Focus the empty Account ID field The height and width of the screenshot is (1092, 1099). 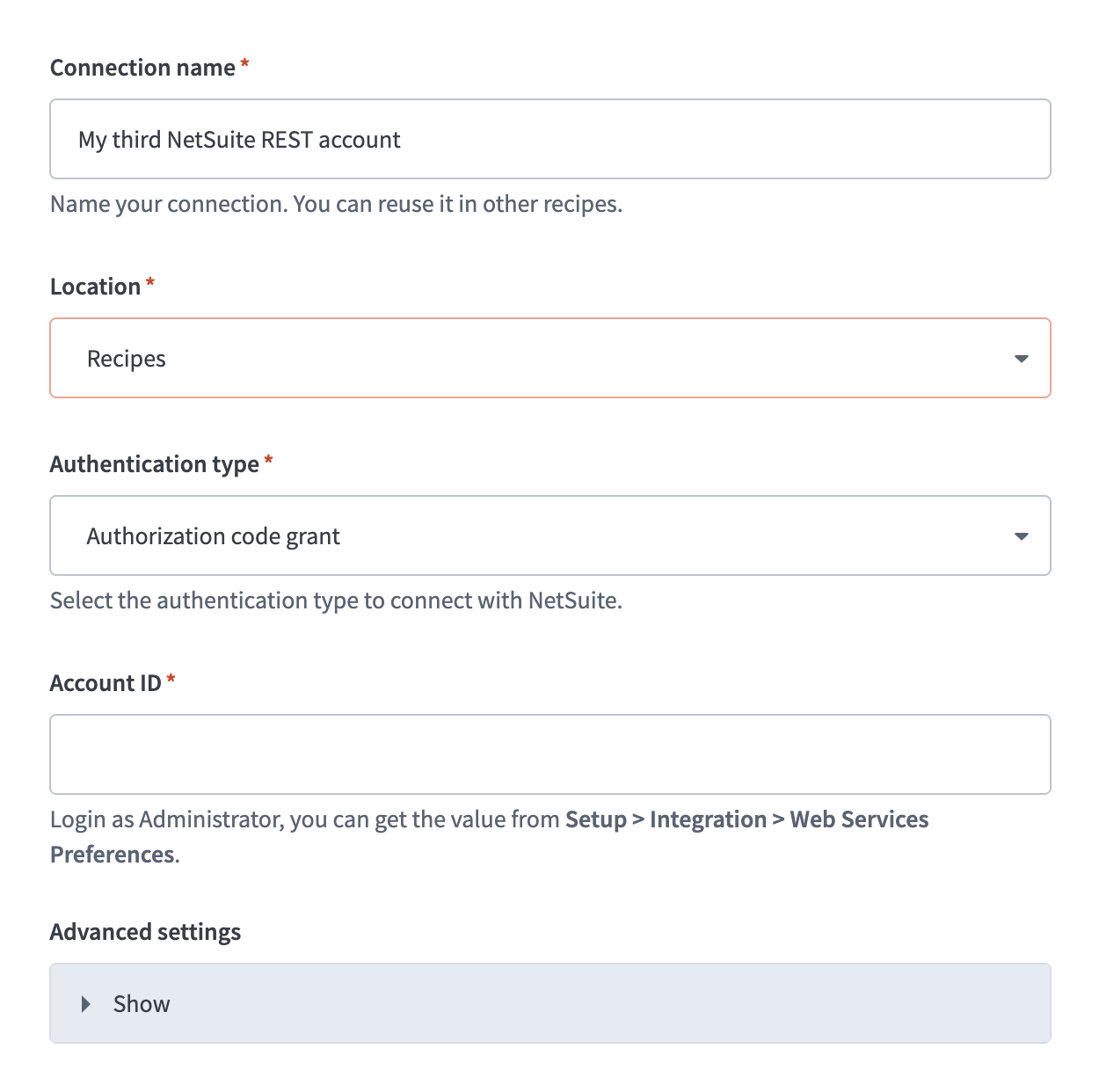pyautogui.click(x=549, y=754)
